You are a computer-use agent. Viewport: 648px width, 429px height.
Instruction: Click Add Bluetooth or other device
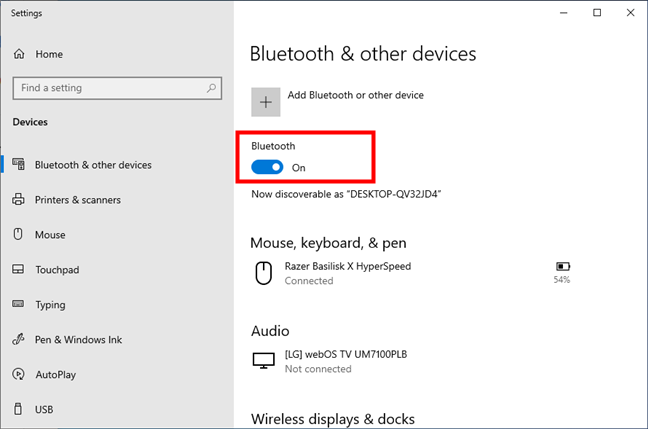point(355,95)
